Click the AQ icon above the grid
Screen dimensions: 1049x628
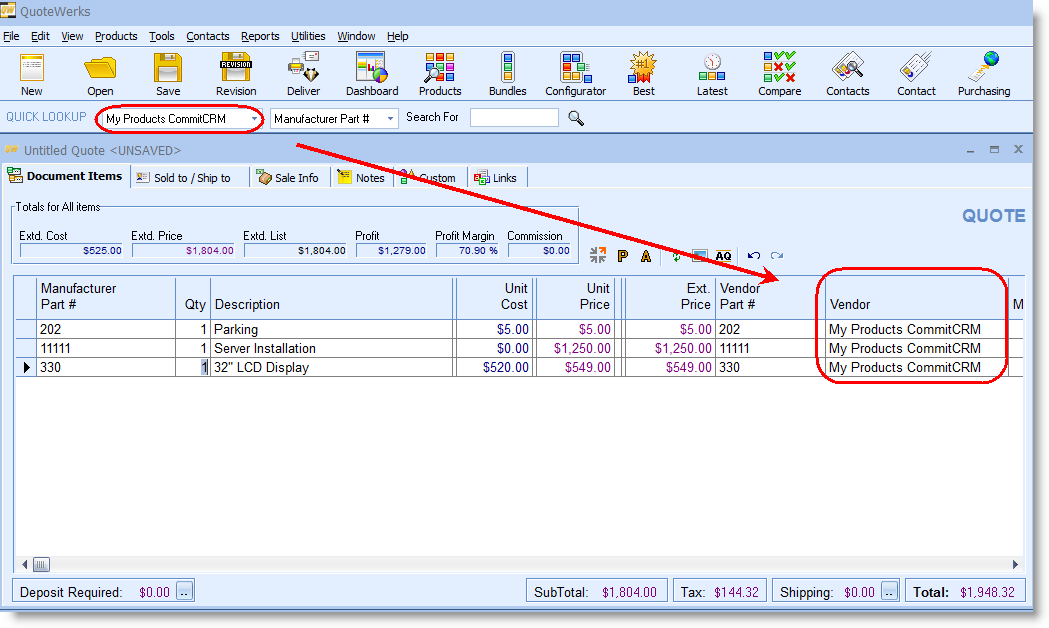point(723,256)
